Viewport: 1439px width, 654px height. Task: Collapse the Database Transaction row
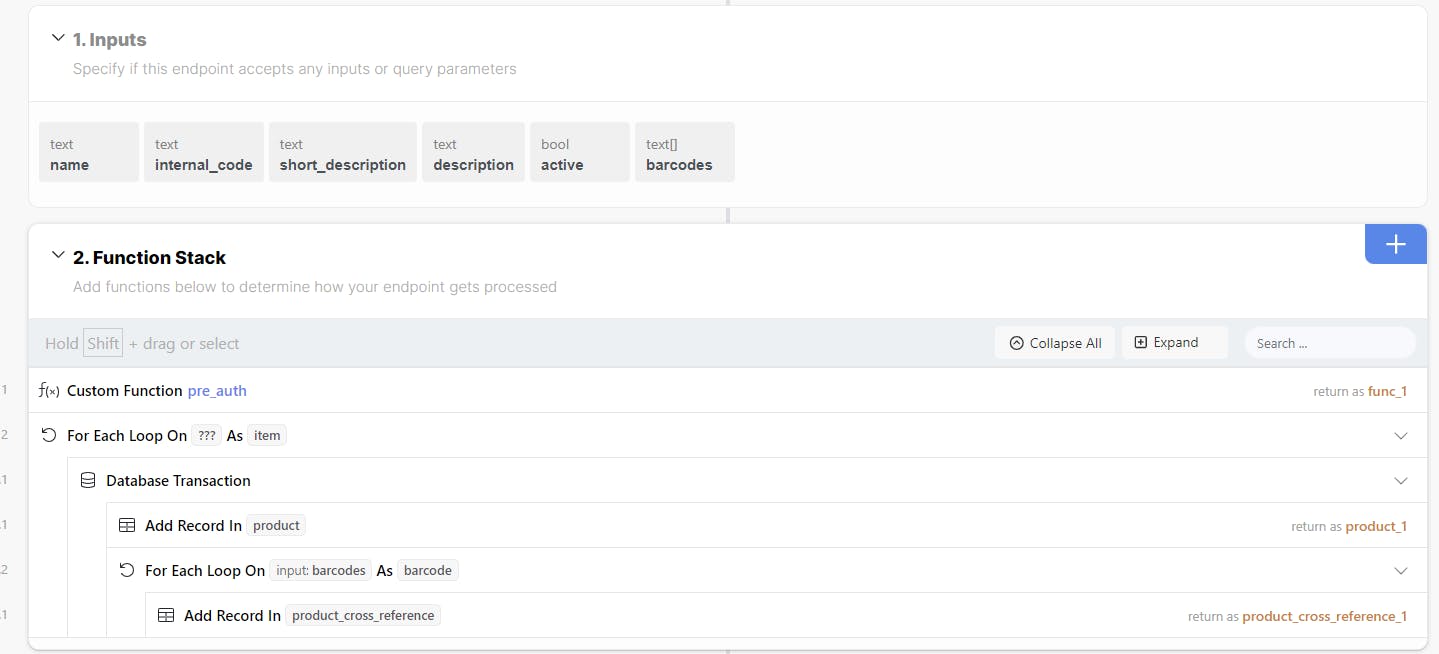(x=1400, y=481)
